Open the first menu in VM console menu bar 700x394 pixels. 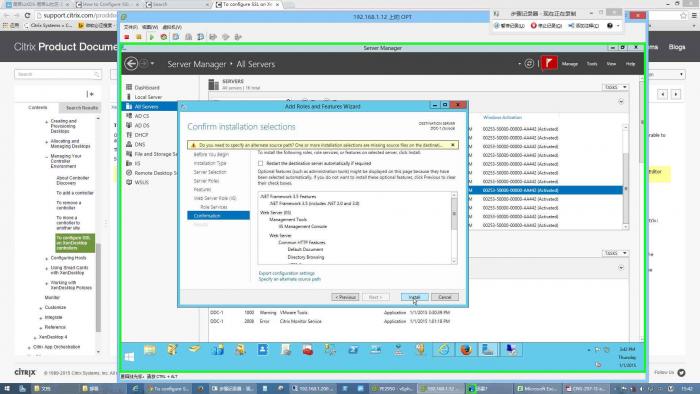tap(130, 27)
